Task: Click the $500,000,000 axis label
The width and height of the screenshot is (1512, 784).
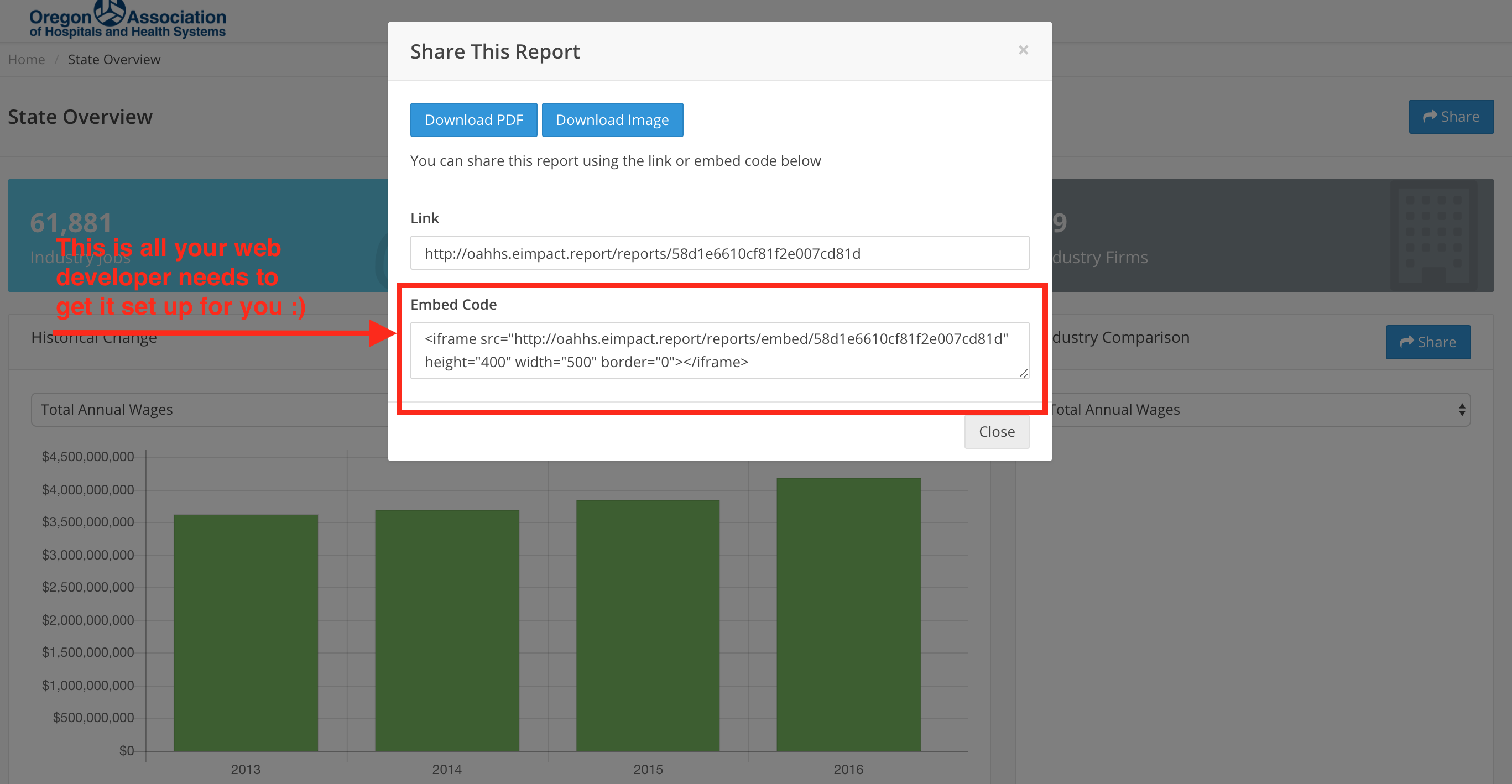Action: (x=93, y=718)
